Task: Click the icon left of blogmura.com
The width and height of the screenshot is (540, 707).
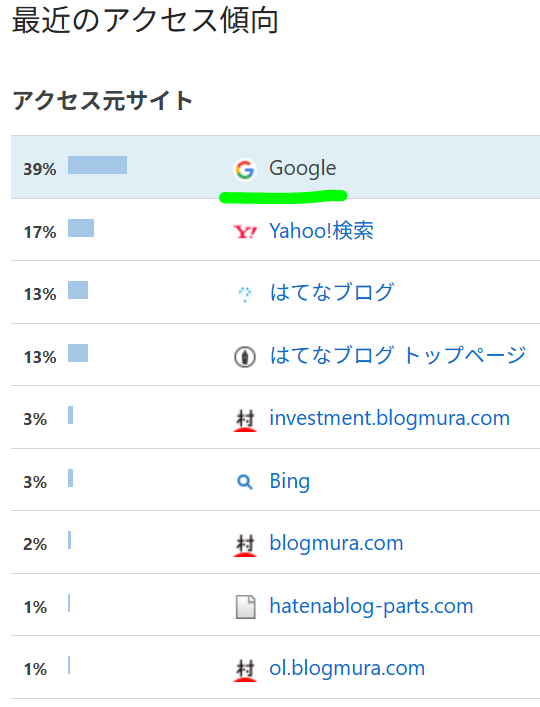Action: point(245,545)
